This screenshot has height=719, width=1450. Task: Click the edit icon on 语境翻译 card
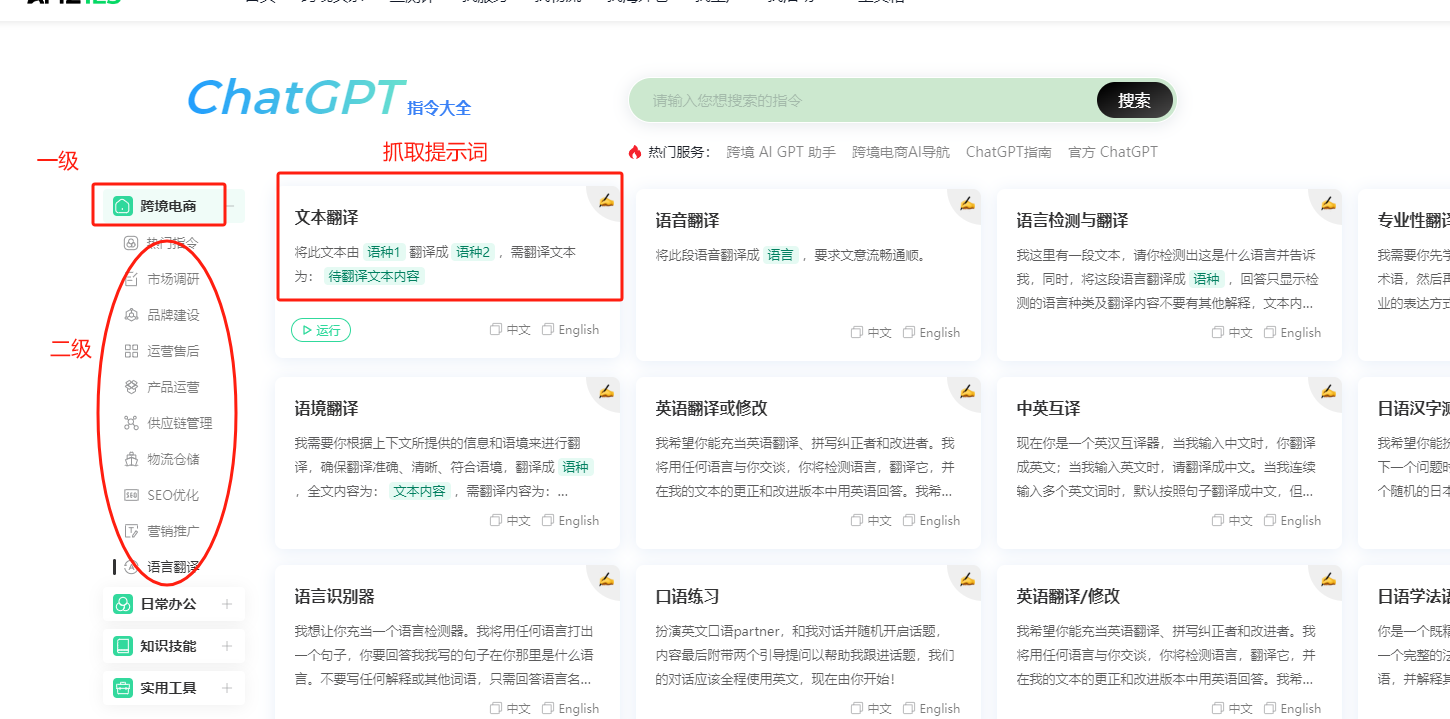(606, 391)
